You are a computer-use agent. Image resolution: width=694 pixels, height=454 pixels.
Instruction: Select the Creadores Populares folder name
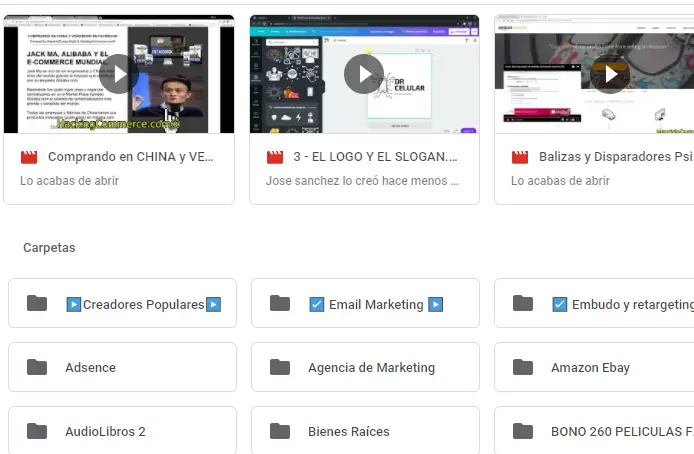click(x=143, y=304)
